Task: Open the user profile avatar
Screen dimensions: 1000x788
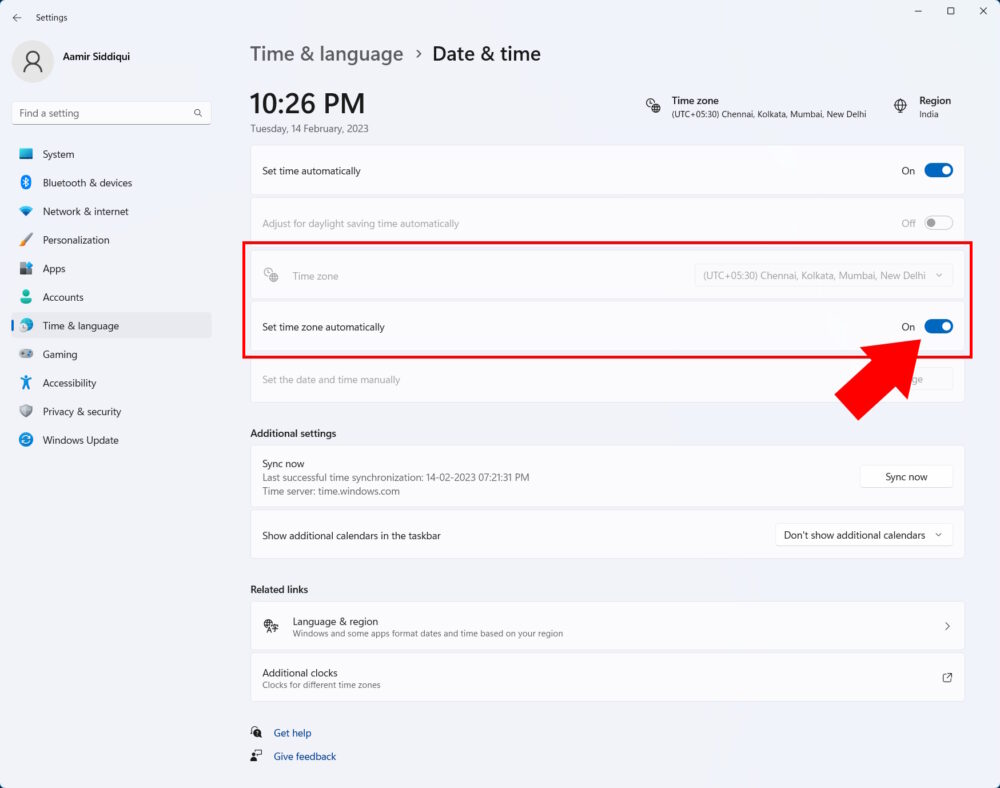Action: 33,62
